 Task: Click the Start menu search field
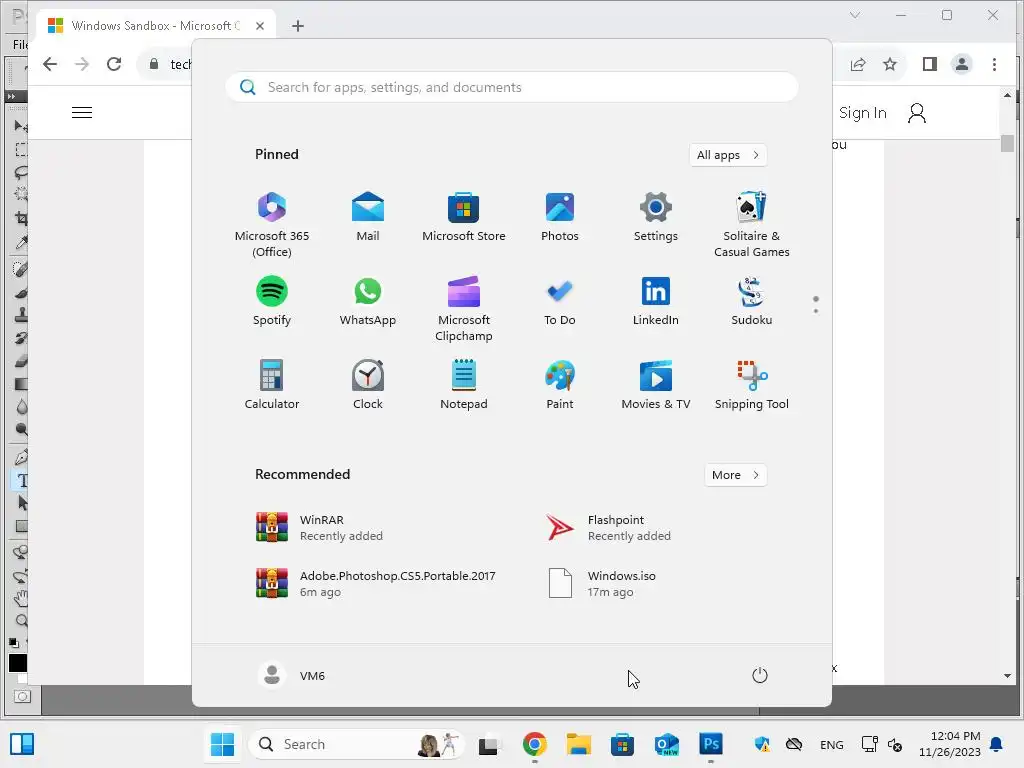512,88
